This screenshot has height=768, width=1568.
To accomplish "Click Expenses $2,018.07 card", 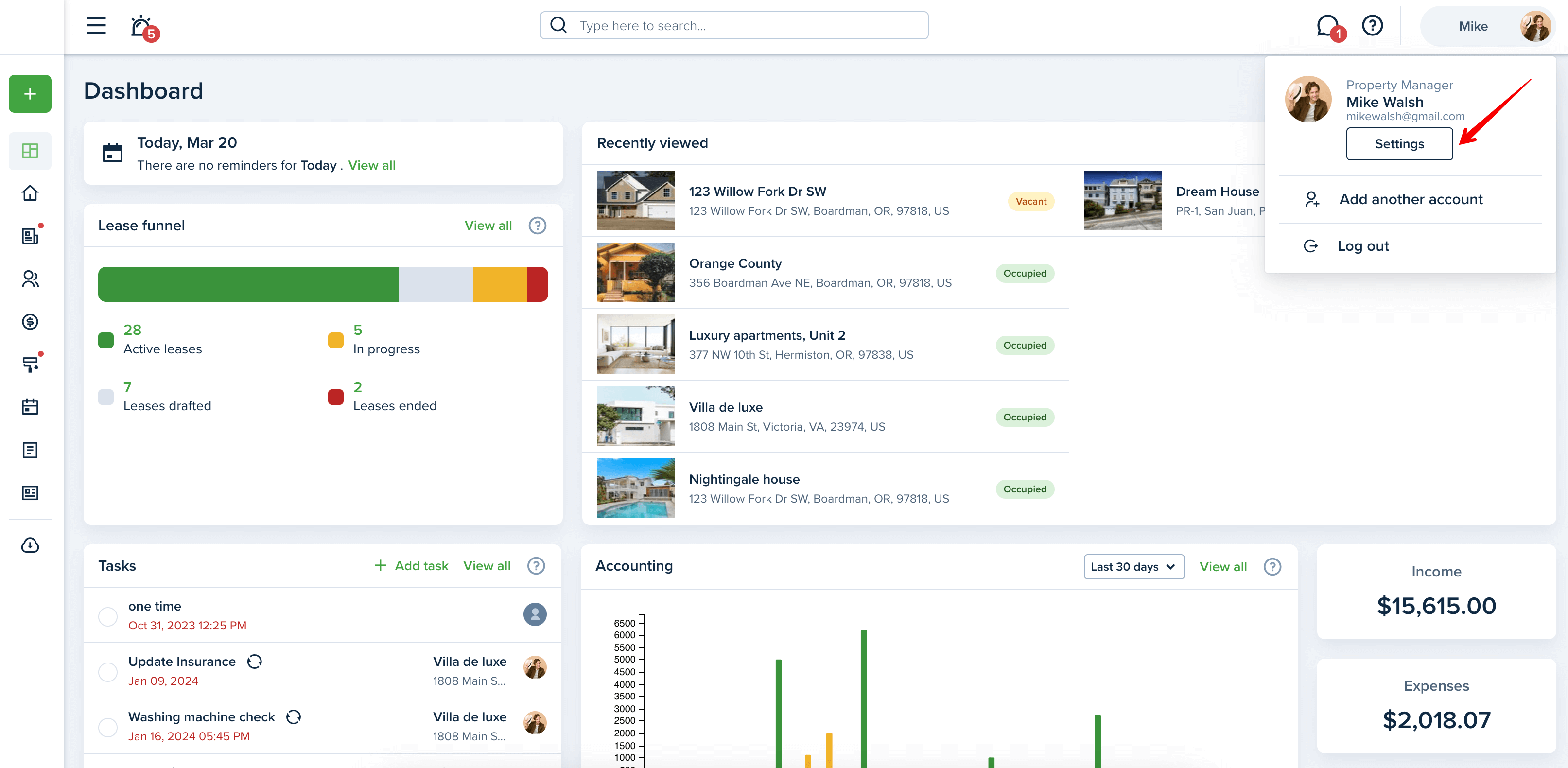I will [x=1436, y=706].
